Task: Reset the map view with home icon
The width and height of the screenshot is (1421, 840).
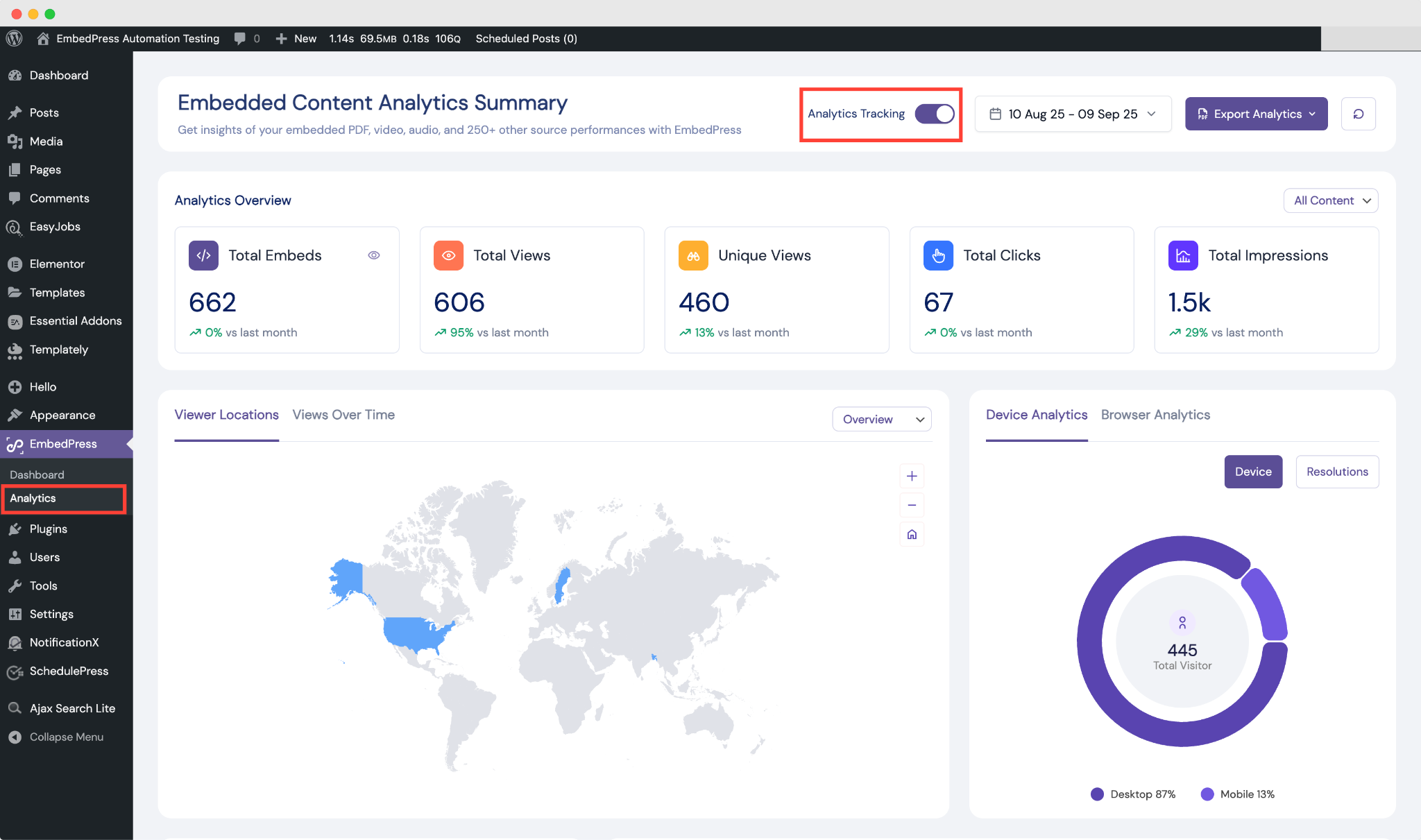Action: coord(912,534)
